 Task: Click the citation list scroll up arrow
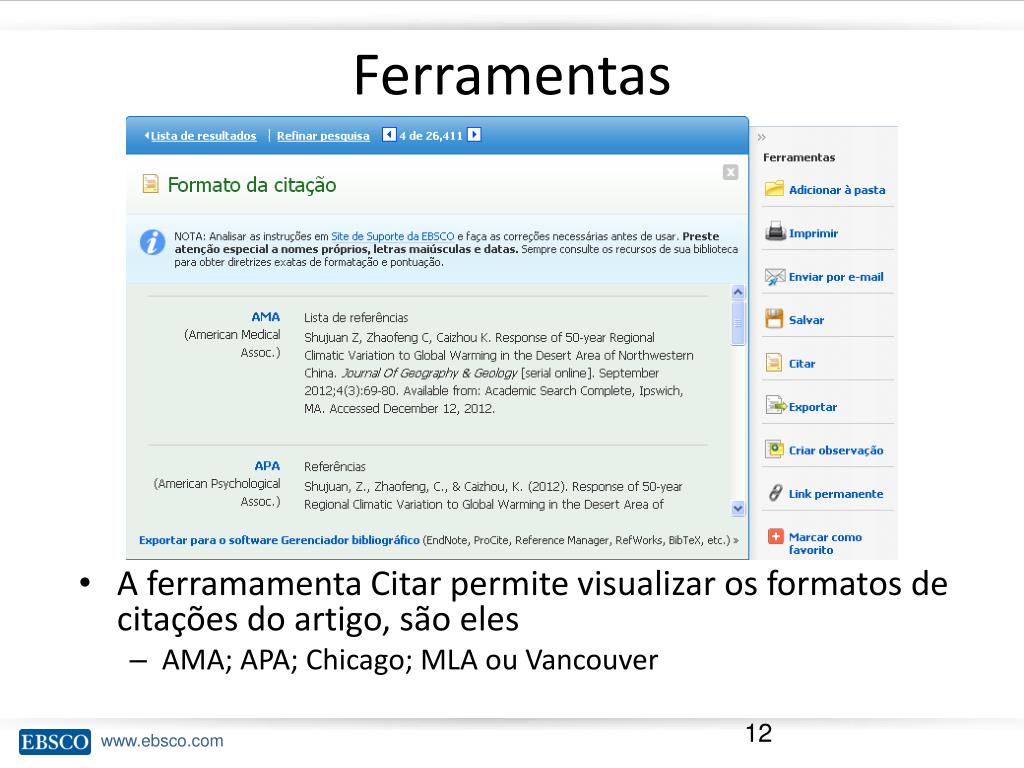(738, 292)
